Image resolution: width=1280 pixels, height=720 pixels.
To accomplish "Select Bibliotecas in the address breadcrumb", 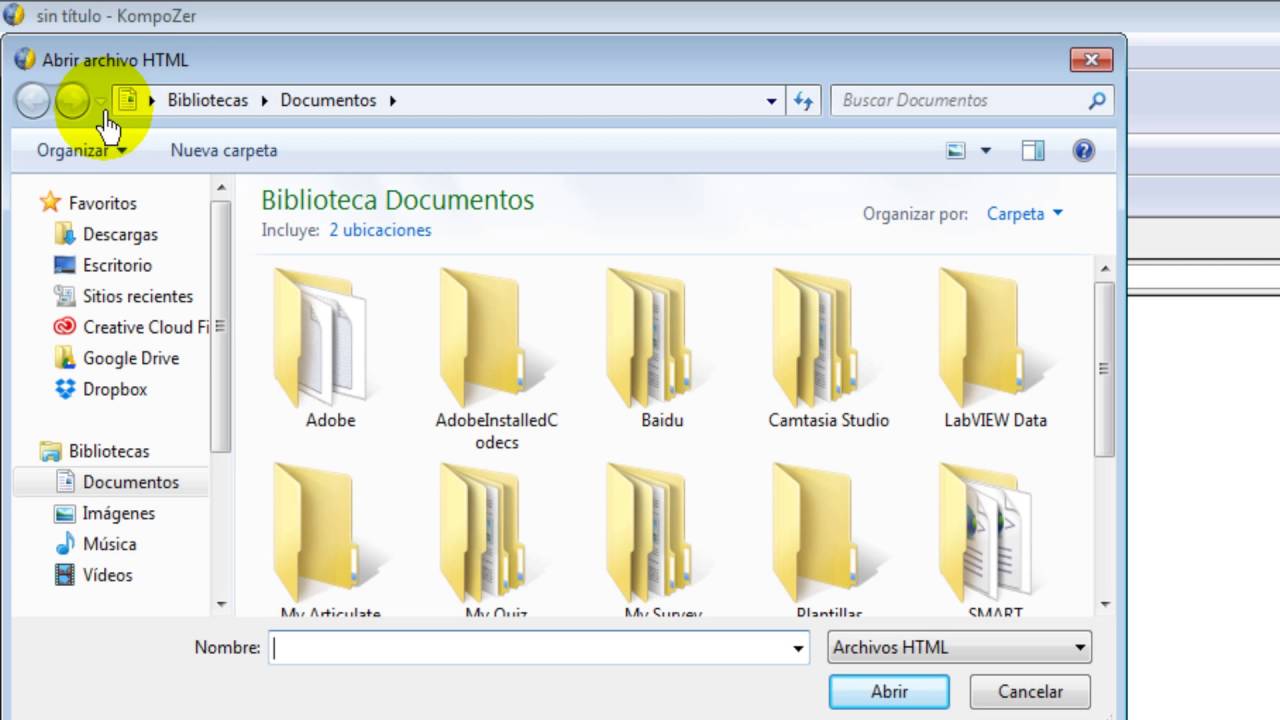I will [207, 100].
